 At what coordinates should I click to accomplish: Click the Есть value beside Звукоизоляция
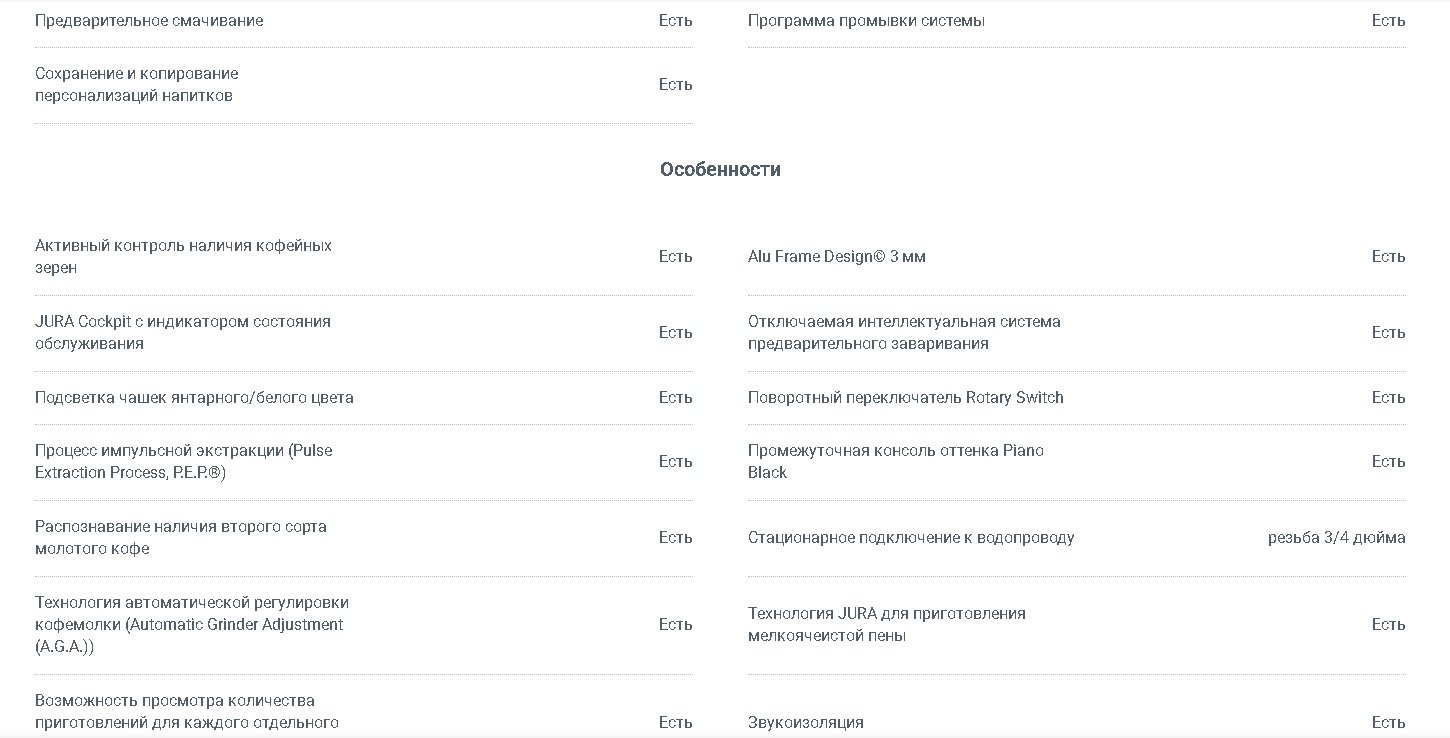tap(1388, 722)
